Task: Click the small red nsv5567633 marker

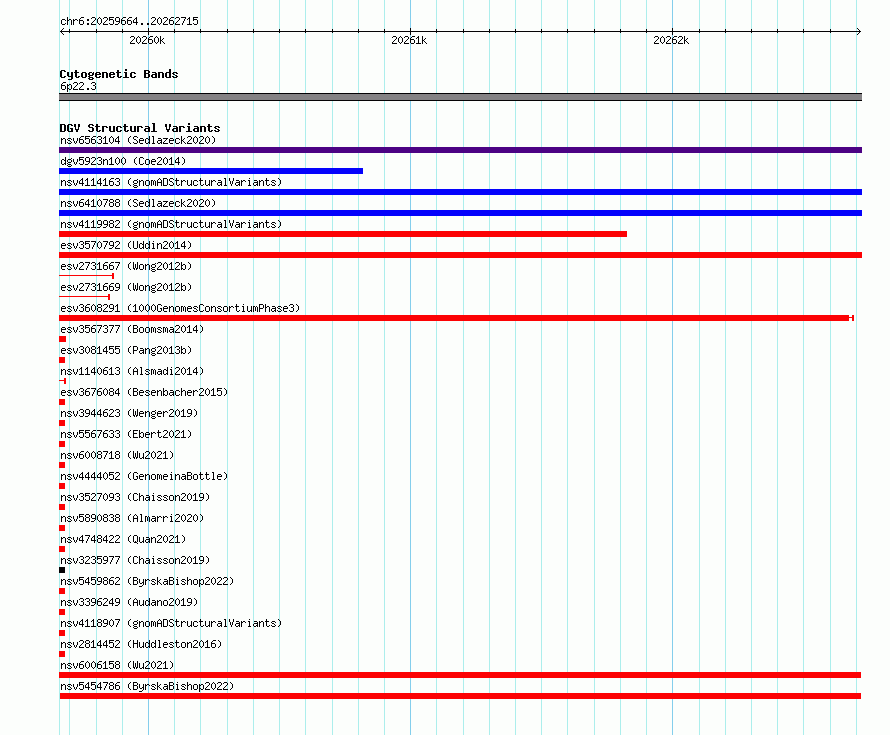Action: [62, 444]
